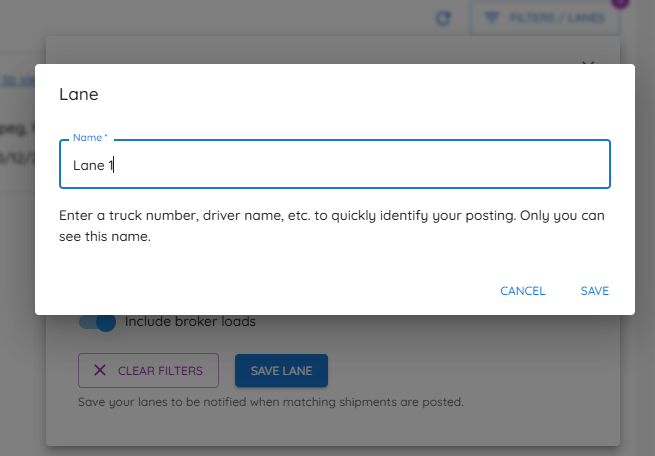
Task: Click the purple notification badge
Action: [x=620, y=3]
